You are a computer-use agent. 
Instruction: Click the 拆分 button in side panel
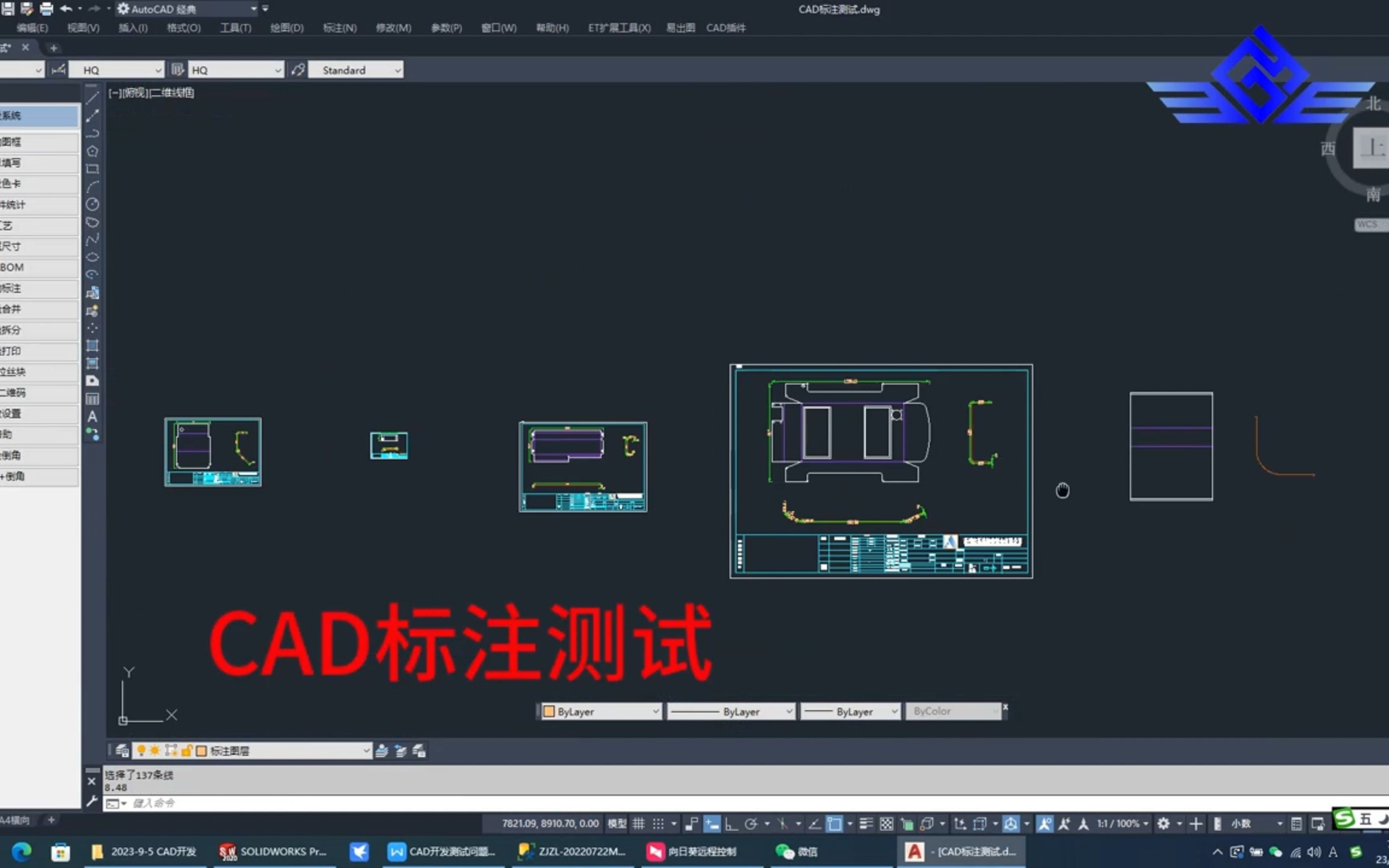[39, 330]
